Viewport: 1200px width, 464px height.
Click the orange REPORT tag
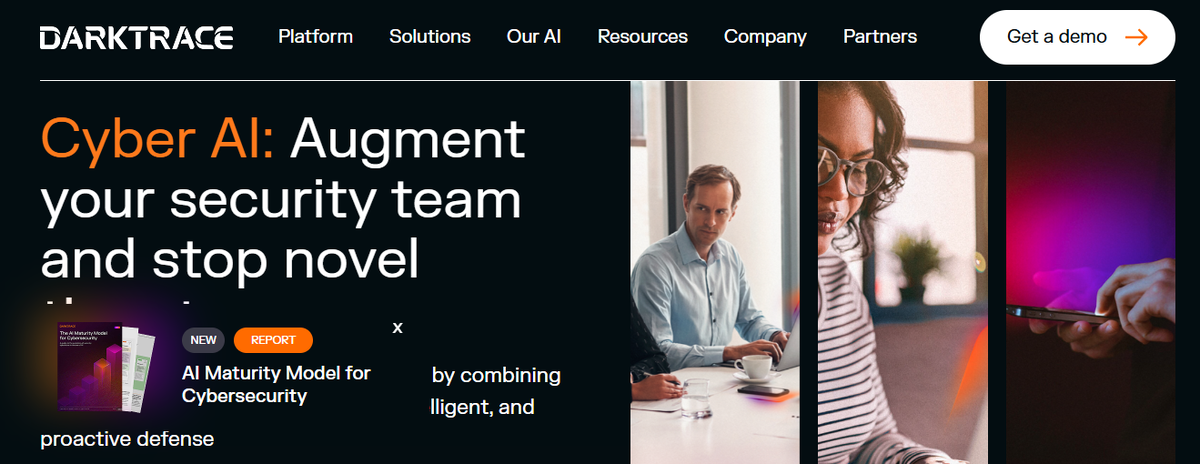click(273, 340)
